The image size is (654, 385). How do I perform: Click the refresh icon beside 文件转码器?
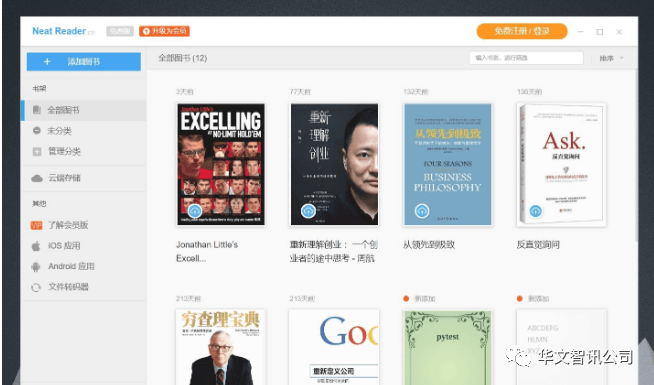pos(36,287)
